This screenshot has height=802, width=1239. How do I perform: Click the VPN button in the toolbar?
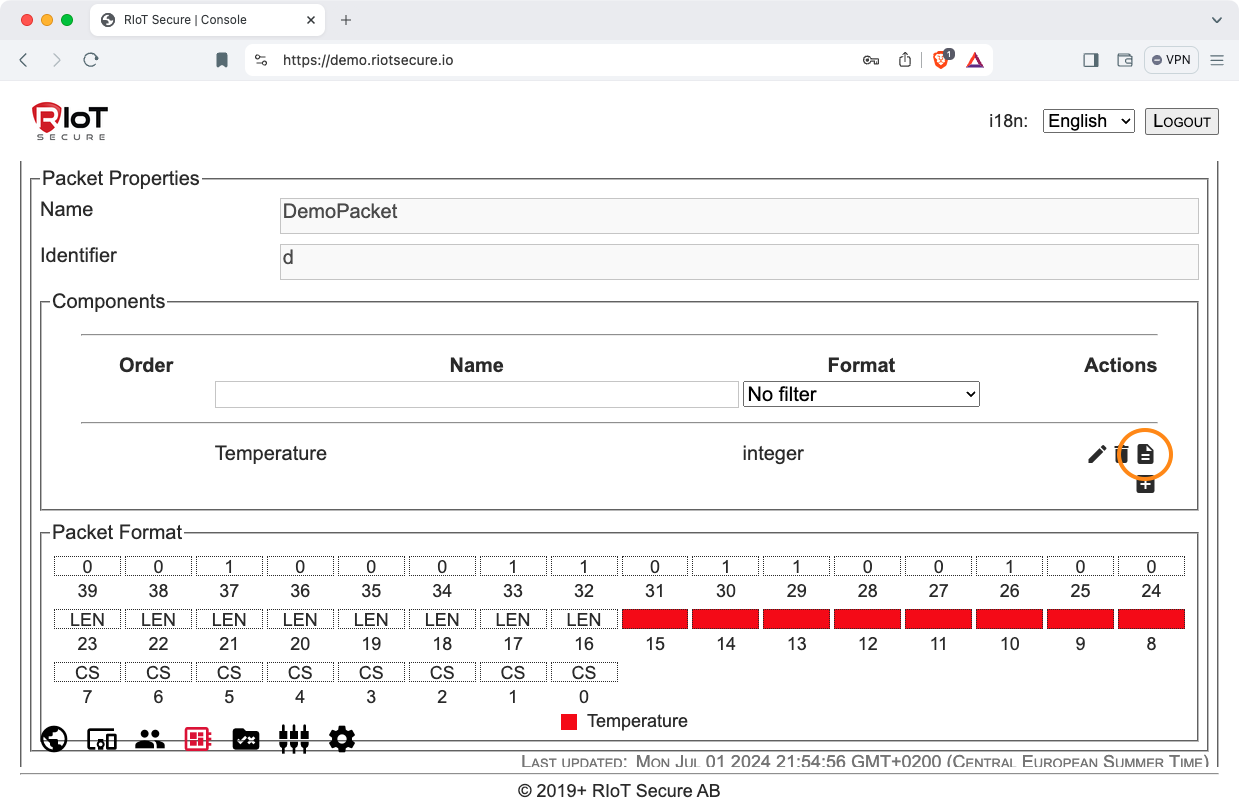[x=1170, y=60]
